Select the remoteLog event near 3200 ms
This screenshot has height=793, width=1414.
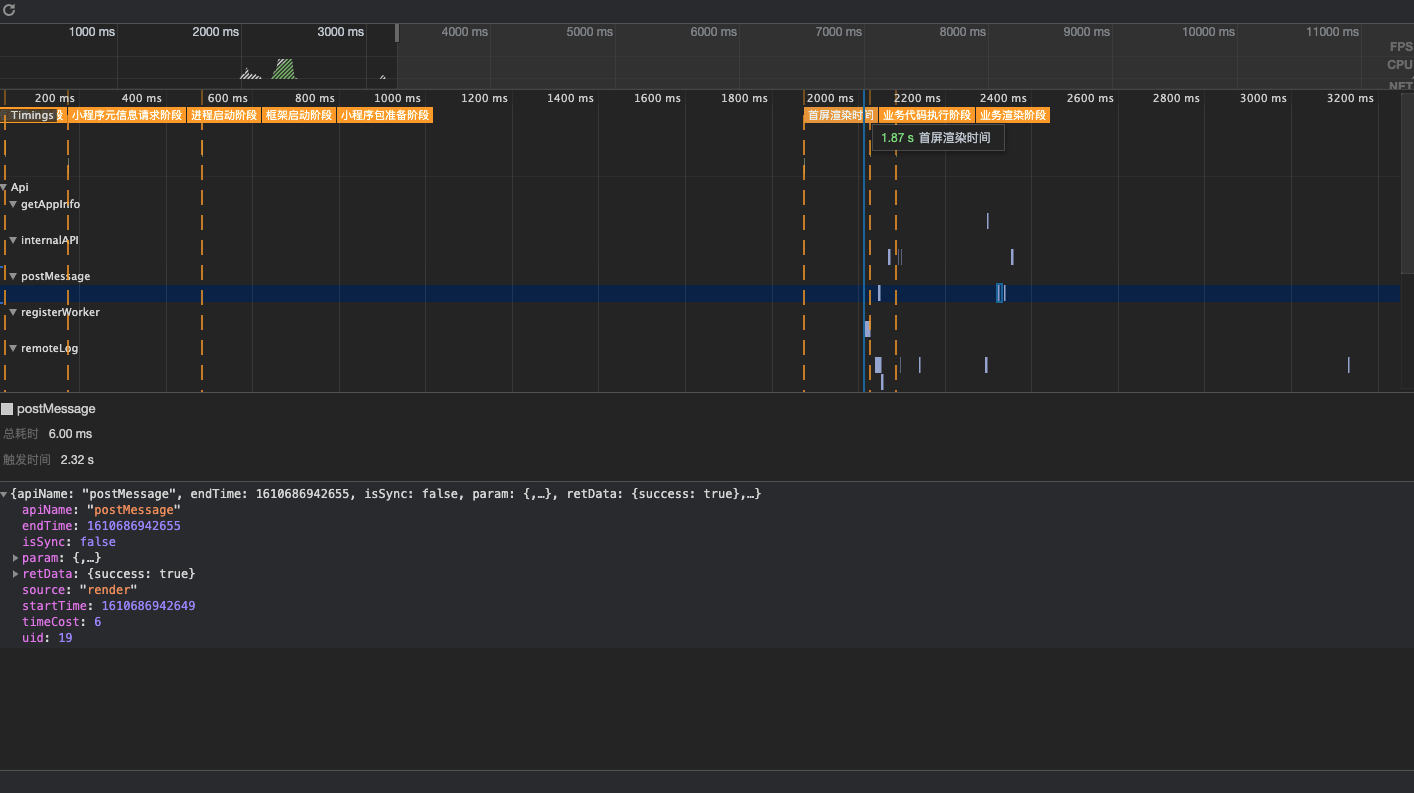(1348, 365)
